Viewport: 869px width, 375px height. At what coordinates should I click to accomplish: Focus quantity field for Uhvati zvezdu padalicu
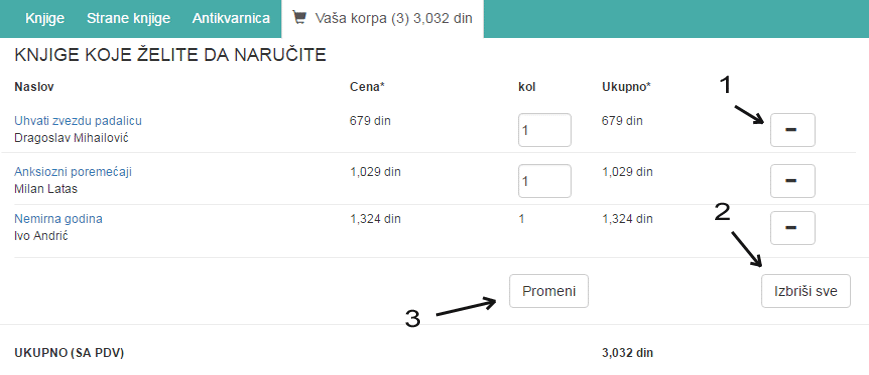pyautogui.click(x=545, y=130)
